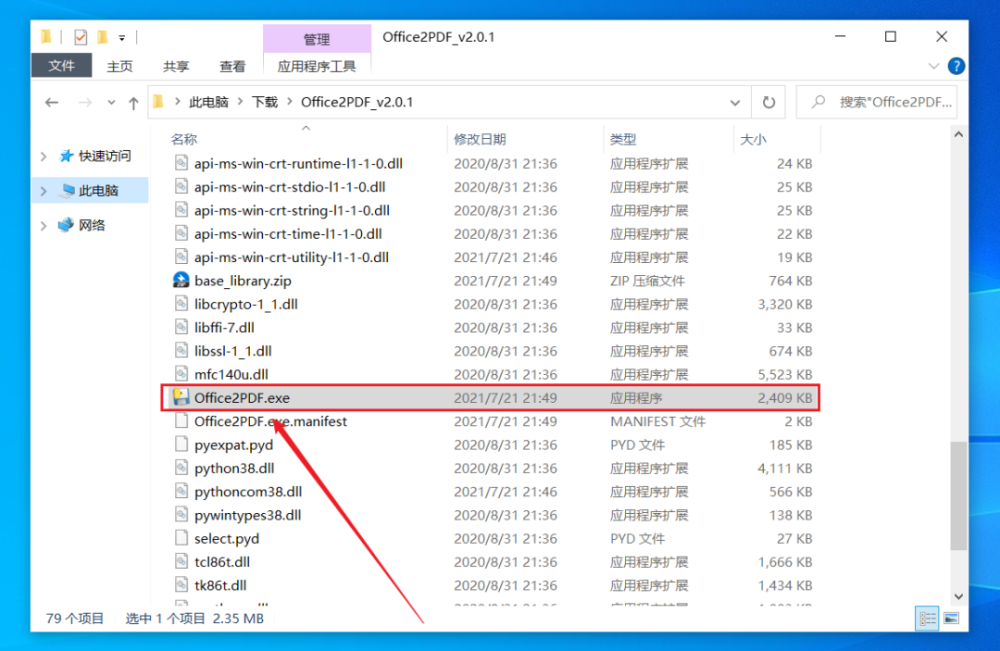Click the scrollbar up arrow
Viewport: 1000px width, 651px height.
coord(959,135)
